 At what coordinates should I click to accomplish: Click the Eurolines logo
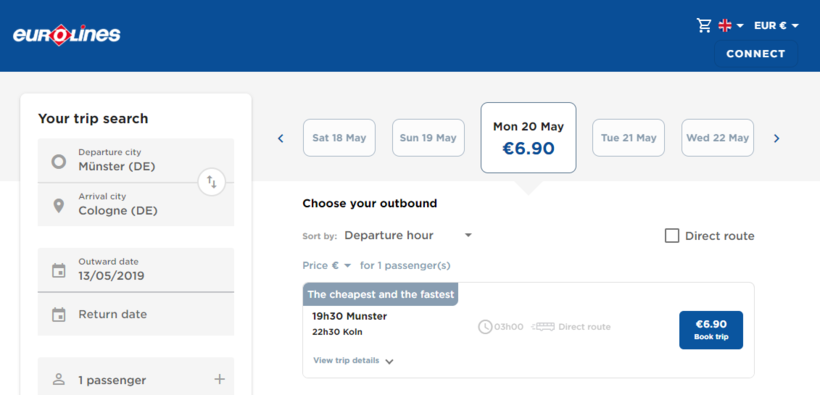click(67, 35)
